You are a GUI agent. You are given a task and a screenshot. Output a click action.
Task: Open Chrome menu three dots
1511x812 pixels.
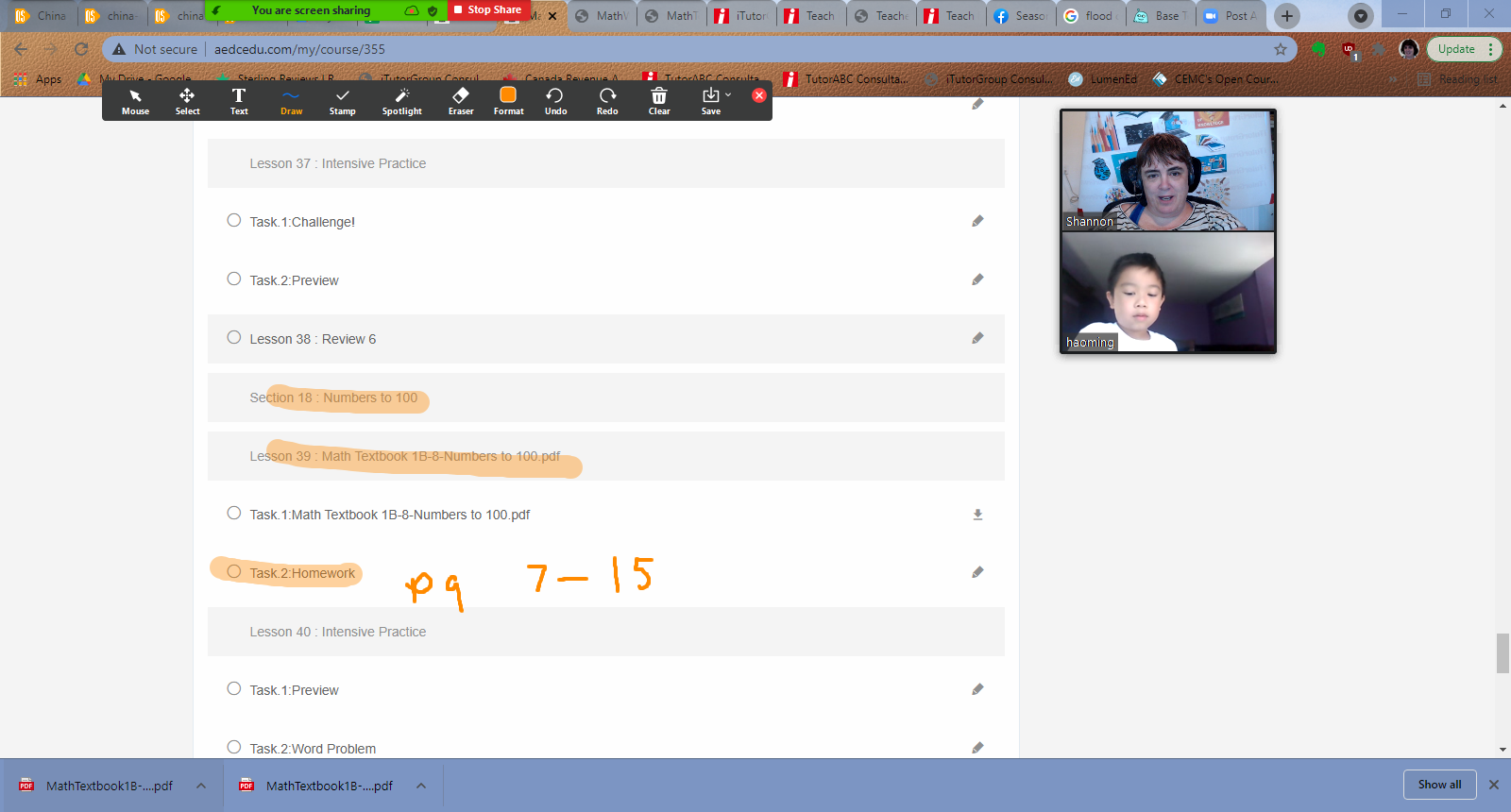(x=1491, y=49)
